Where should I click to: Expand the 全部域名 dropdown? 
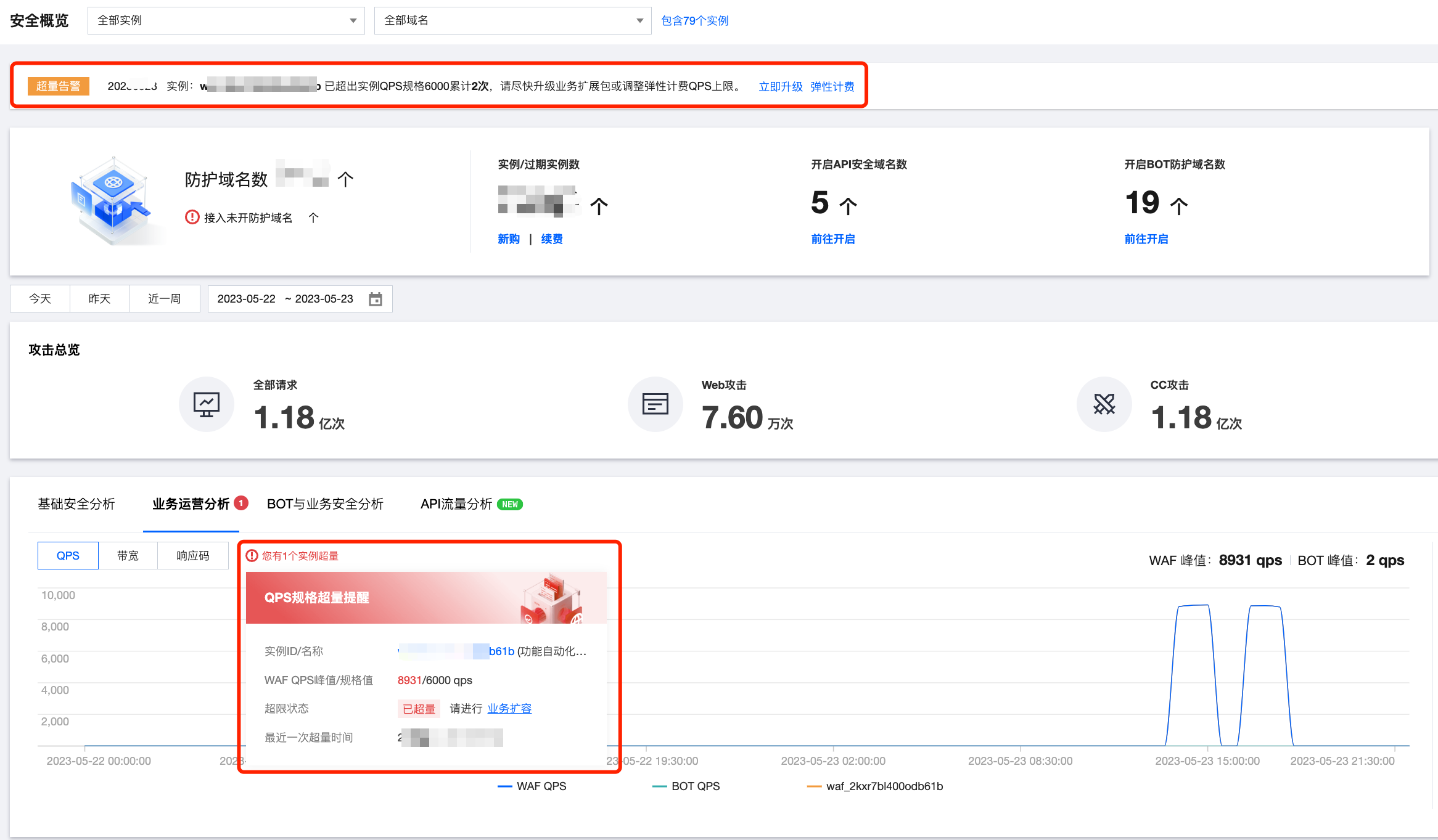[512, 20]
